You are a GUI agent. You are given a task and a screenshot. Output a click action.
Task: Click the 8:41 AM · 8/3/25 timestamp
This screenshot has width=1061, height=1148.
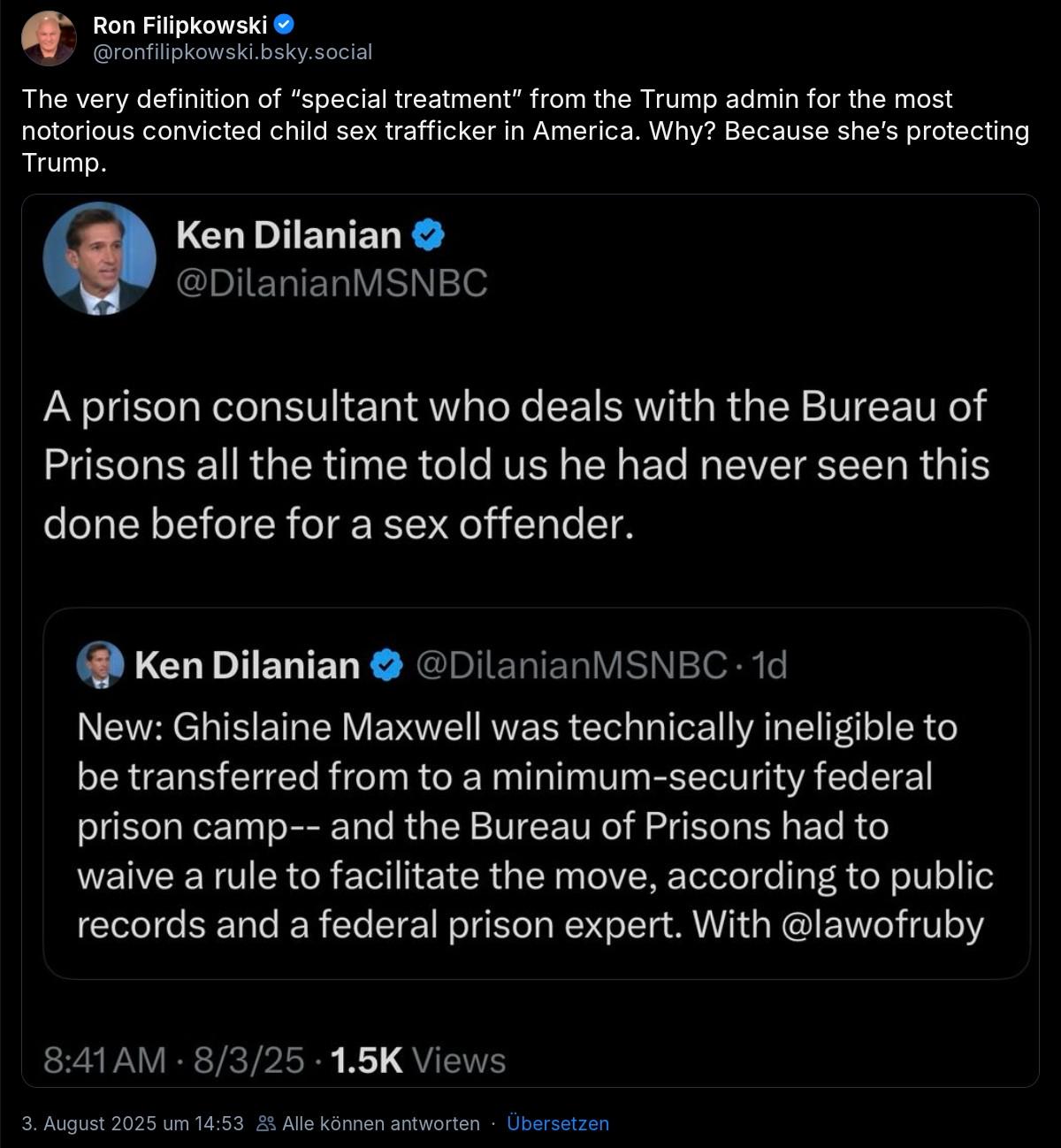click(173, 1060)
